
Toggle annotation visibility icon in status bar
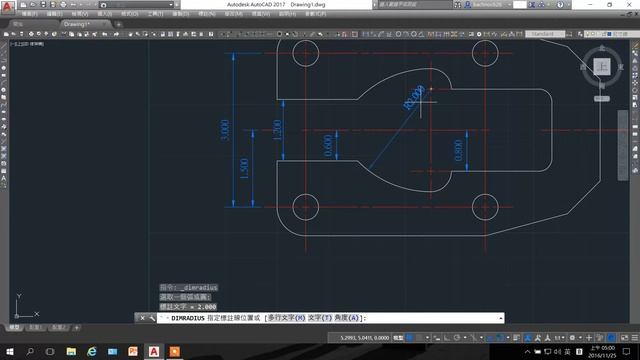(x=527, y=338)
